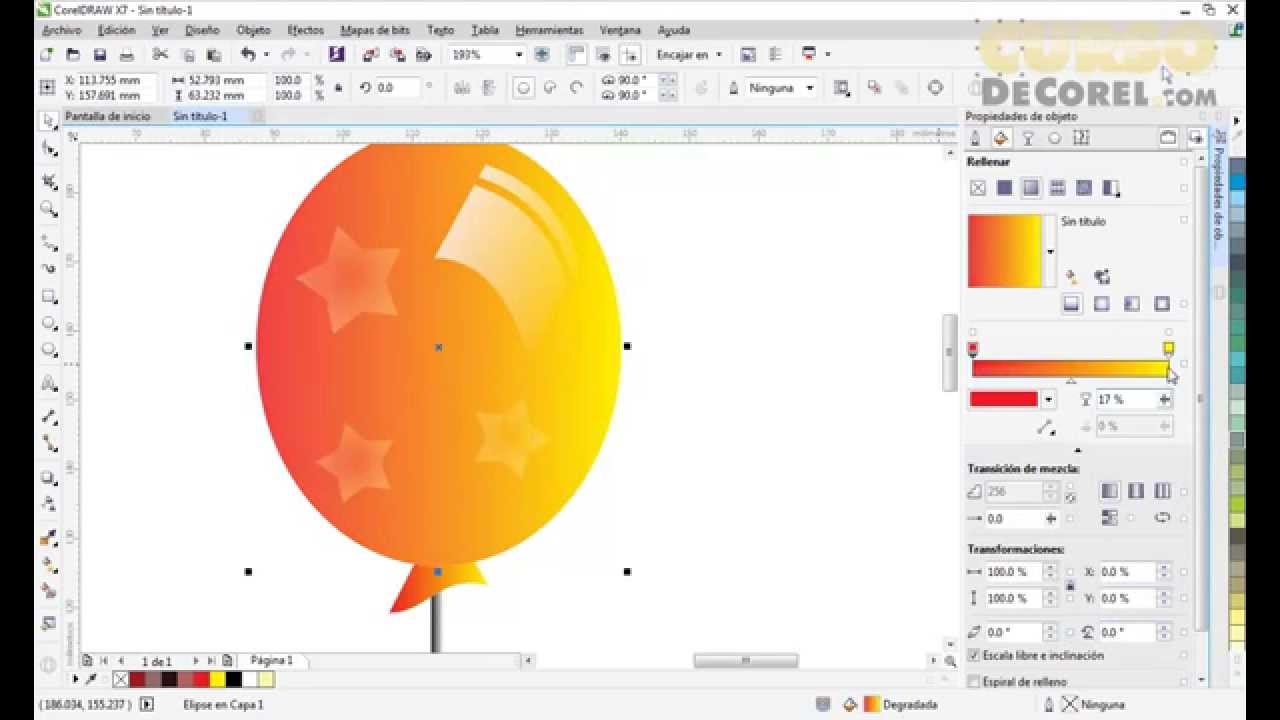
Task: Click the object width 52.793 mm field
Action: [x=220, y=80]
